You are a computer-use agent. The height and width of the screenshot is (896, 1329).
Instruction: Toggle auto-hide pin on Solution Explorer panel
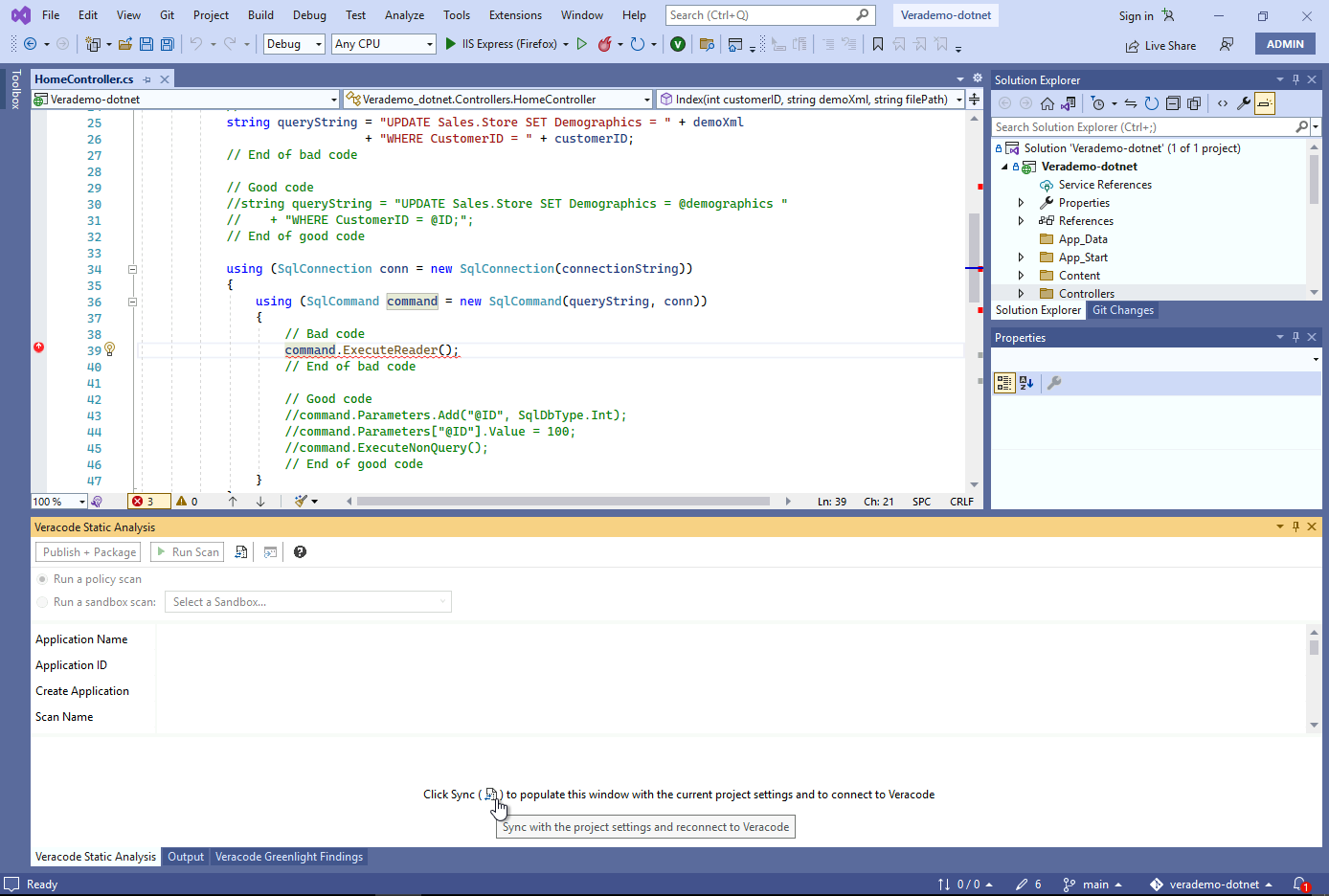point(1295,79)
